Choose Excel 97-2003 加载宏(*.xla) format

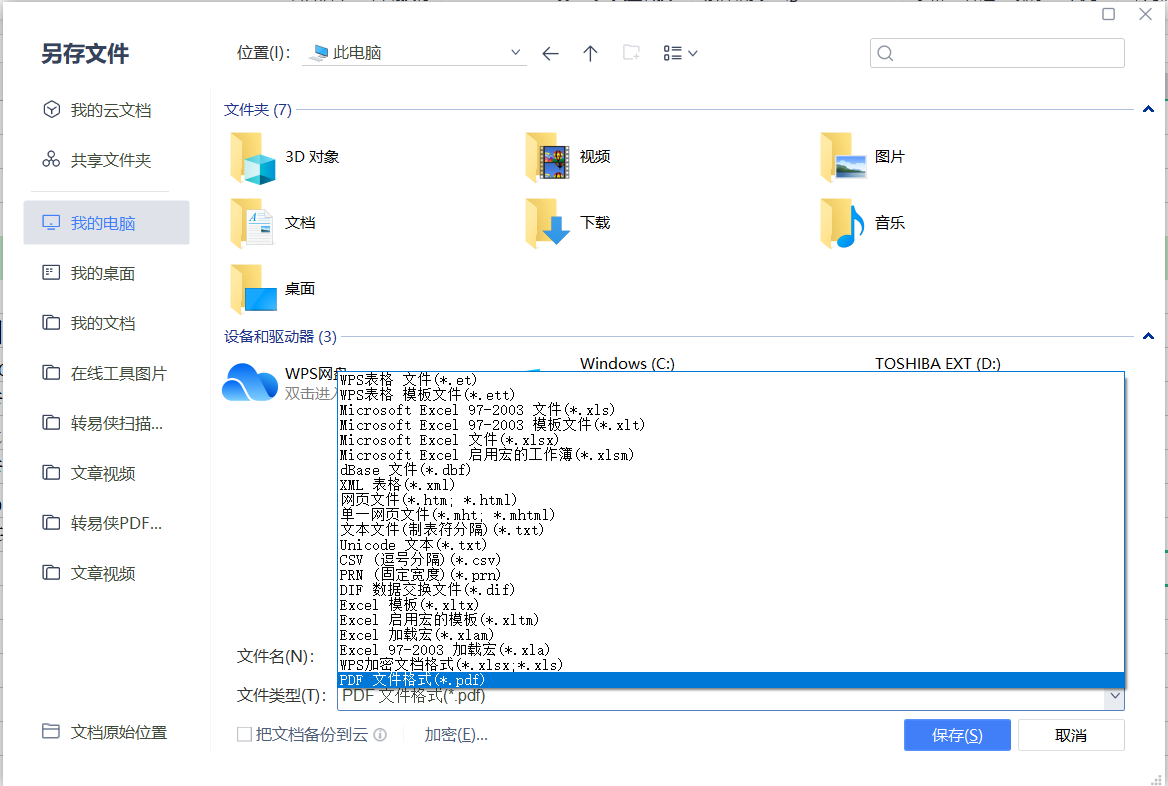(x=730, y=650)
